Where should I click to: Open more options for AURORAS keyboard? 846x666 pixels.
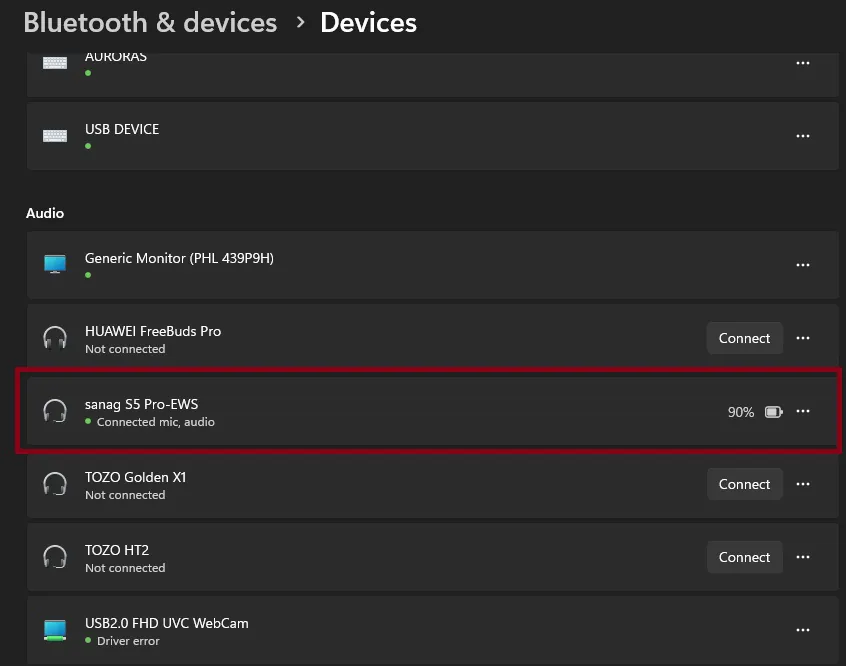(802, 63)
